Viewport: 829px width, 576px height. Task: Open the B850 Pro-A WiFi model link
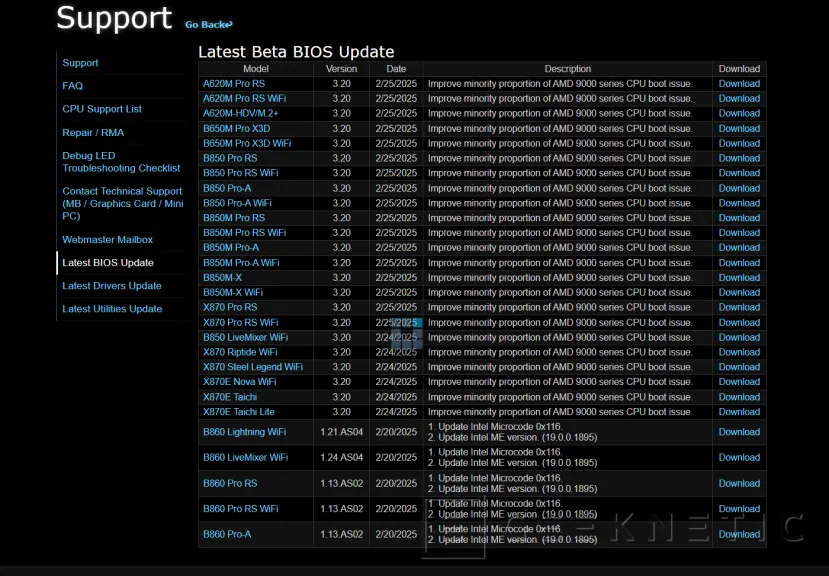237,203
